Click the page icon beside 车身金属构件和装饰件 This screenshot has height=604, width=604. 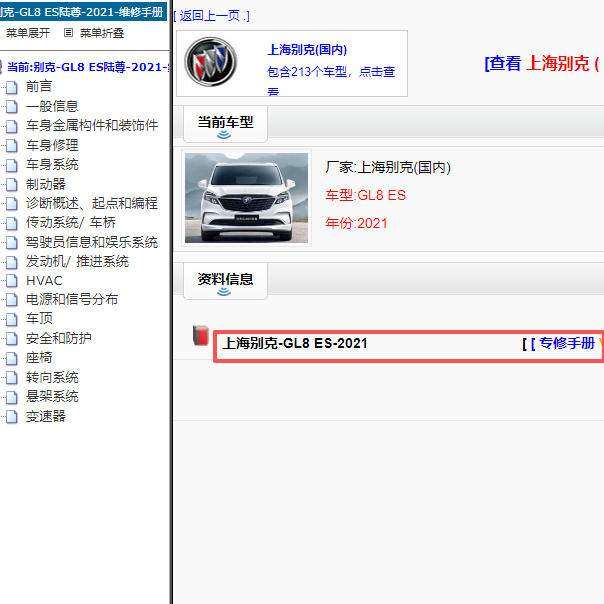12,126
